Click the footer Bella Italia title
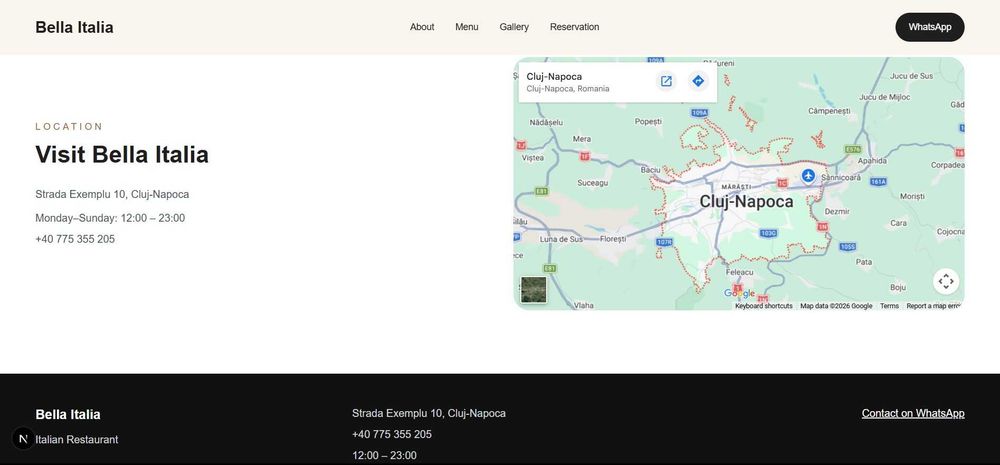The height and width of the screenshot is (465, 1000). 68,415
